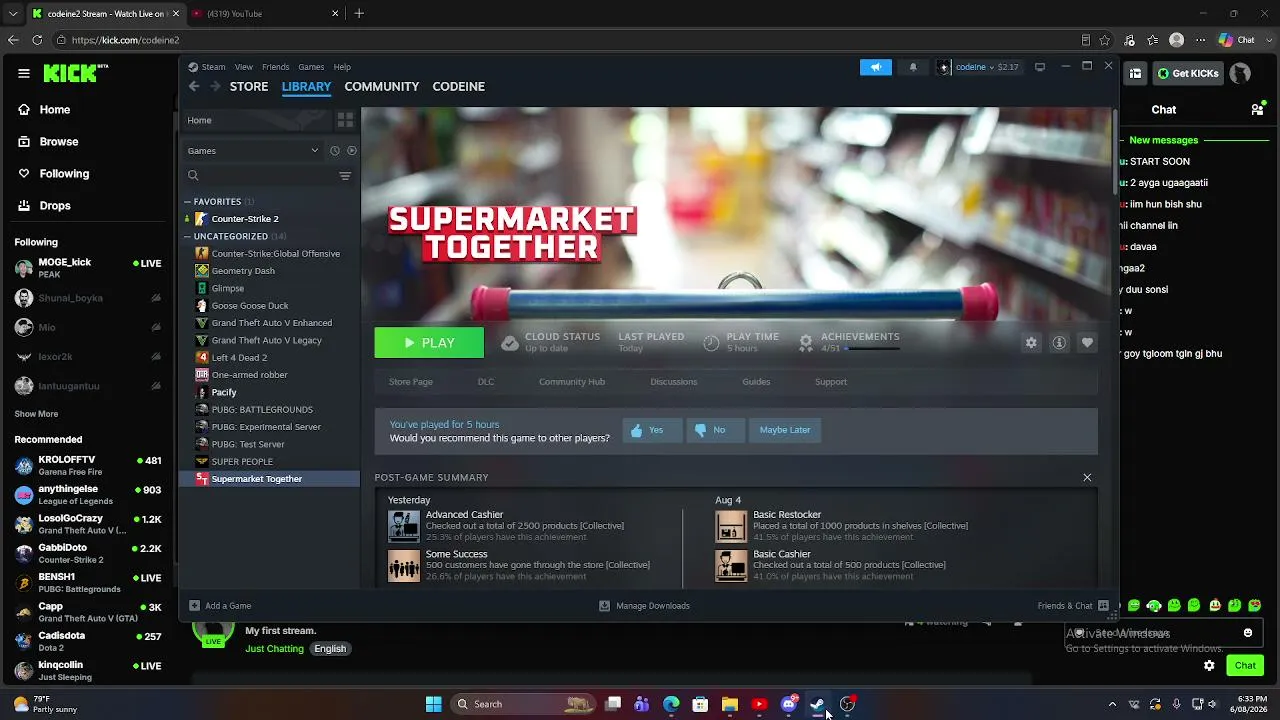Click the Steam library search field
Image resolution: width=1280 pixels, height=720 pixels.
click(x=262, y=176)
